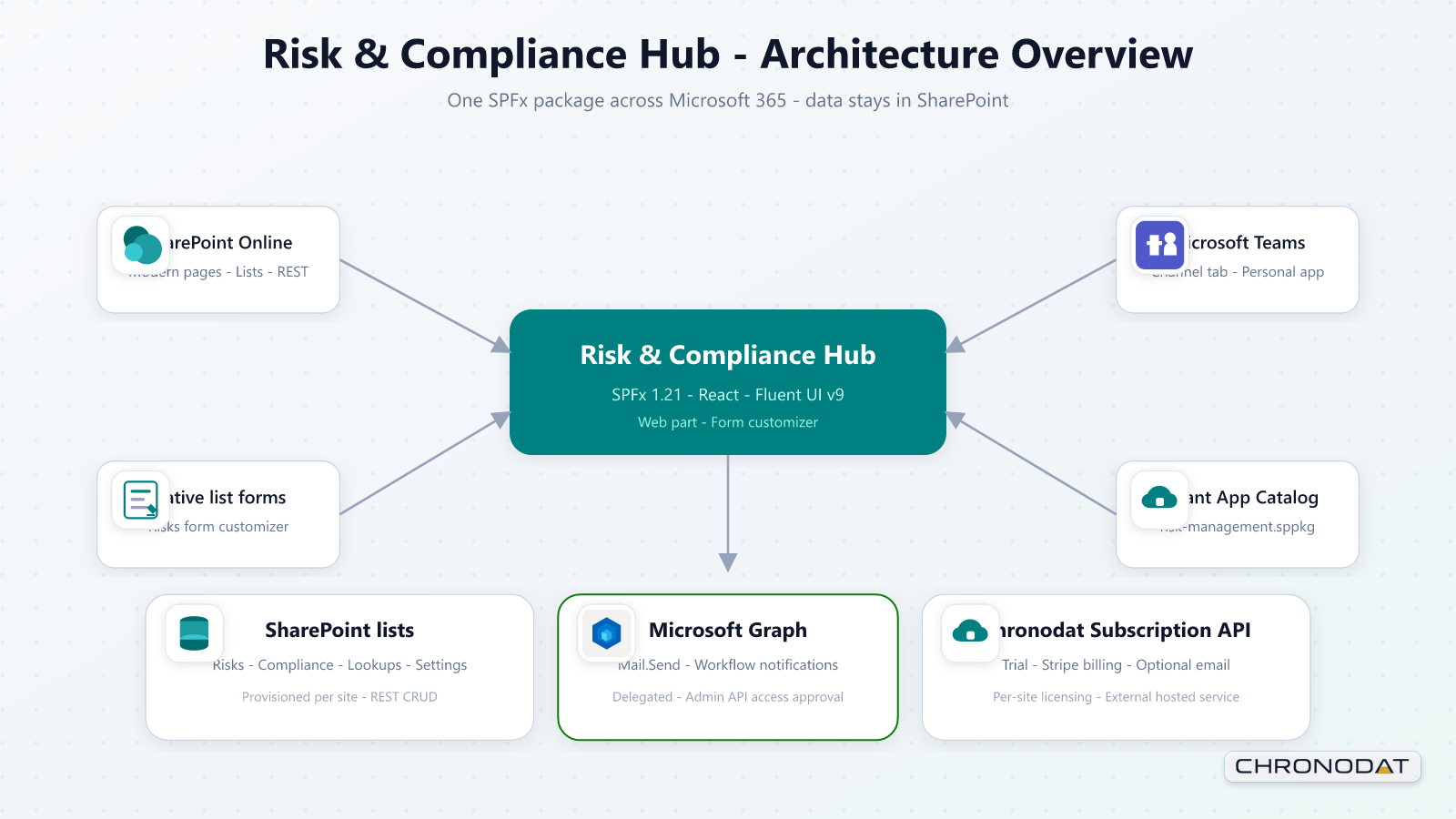
Task: Click 'Delegated - Admin API access approval'
Action: click(x=728, y=697)
